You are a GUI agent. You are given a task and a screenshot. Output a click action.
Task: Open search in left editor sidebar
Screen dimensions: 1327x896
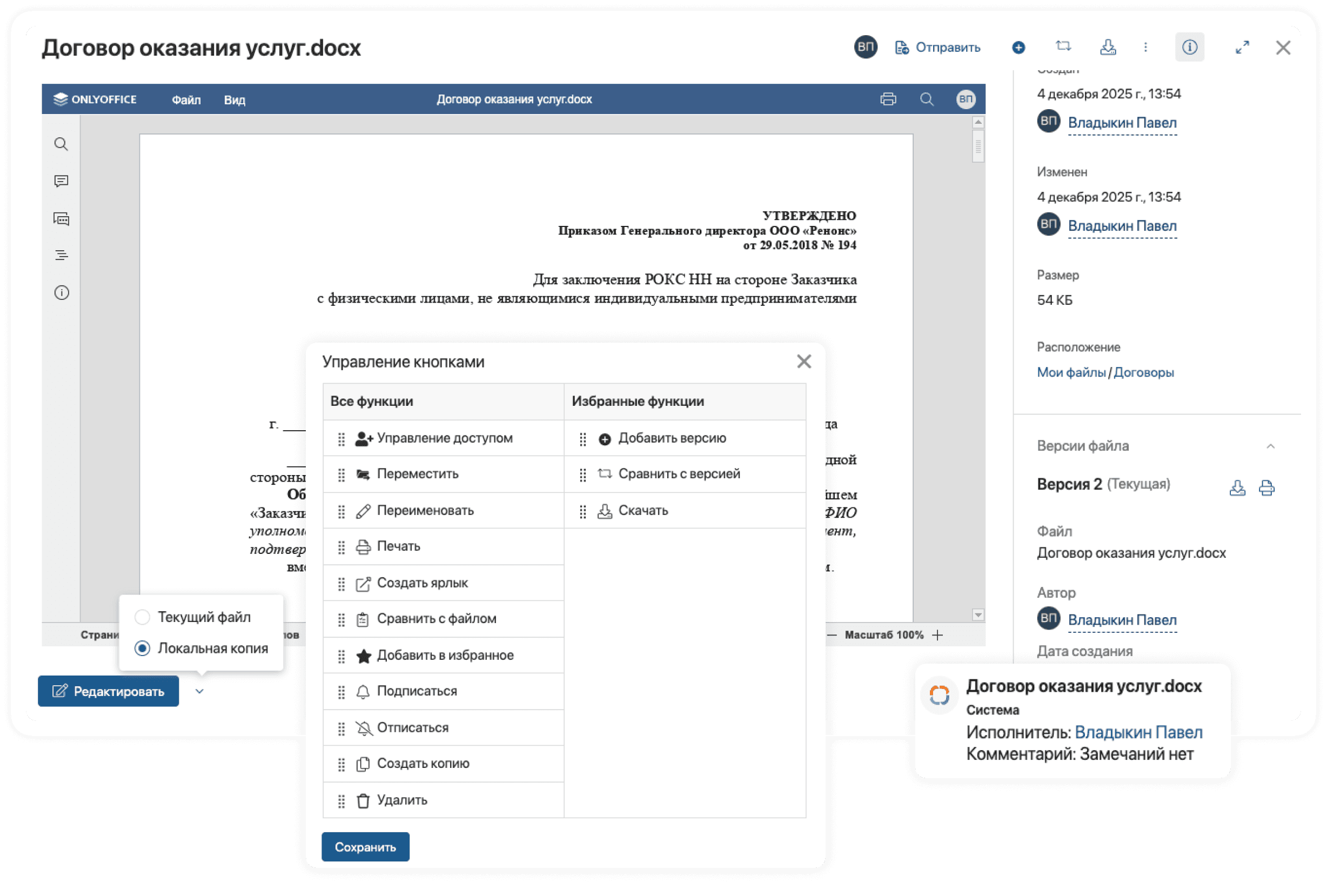click(61, 144)
